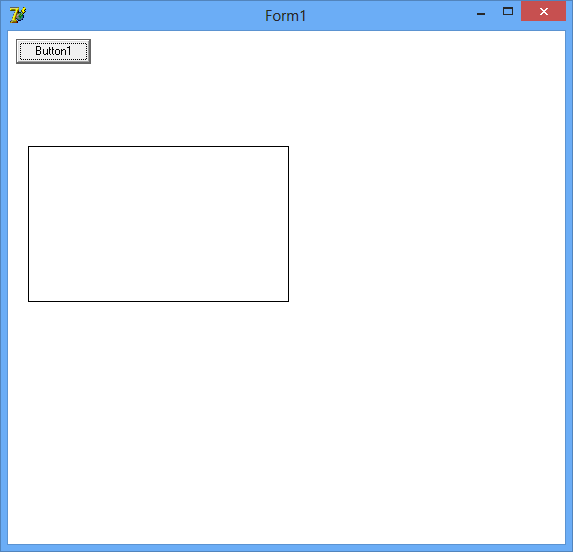Viewport: 573px width, 552px height.
Task: Click empty form area right of rectangle
Action: (427, 224)
